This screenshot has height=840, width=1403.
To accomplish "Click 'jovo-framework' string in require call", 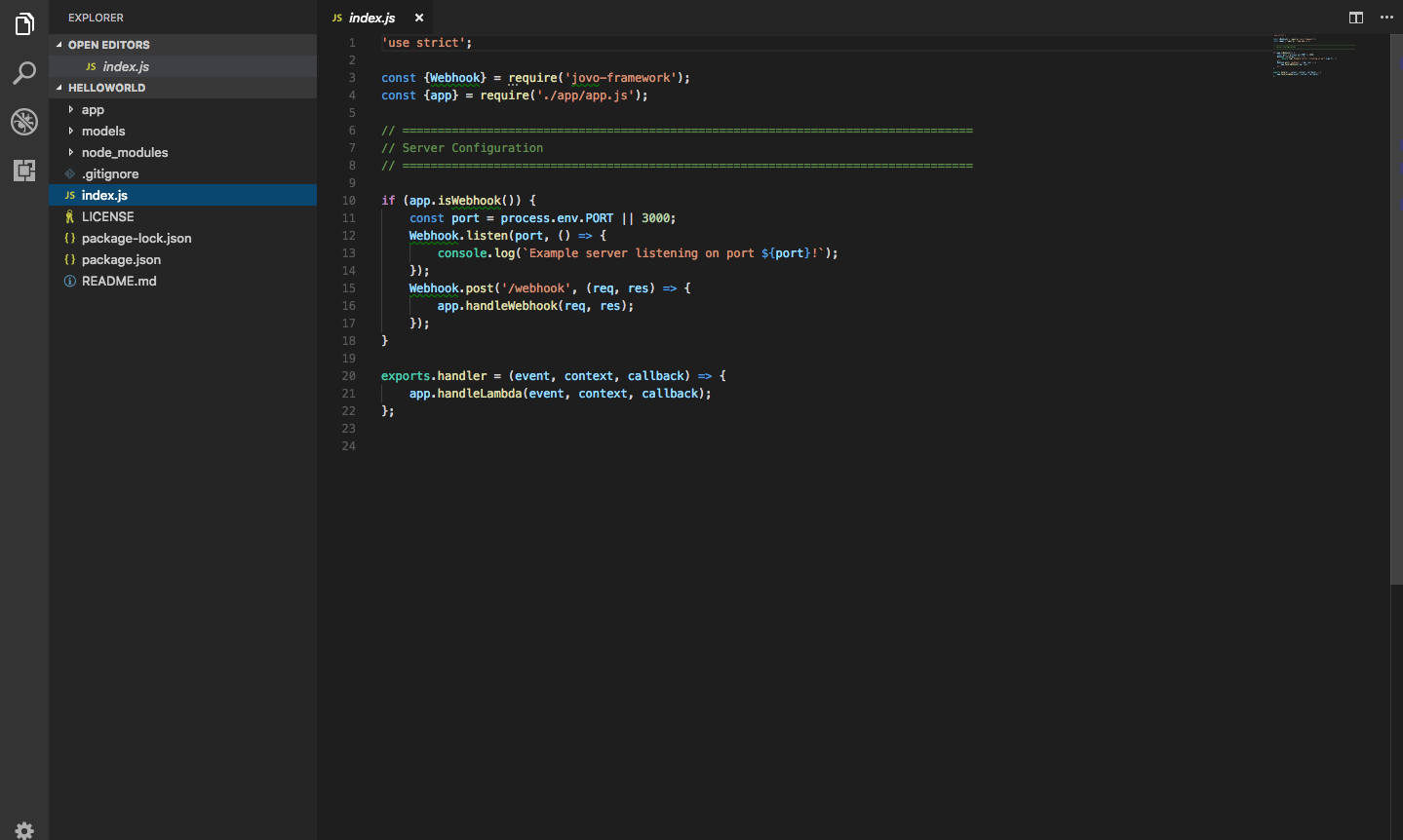I will 620,78.
